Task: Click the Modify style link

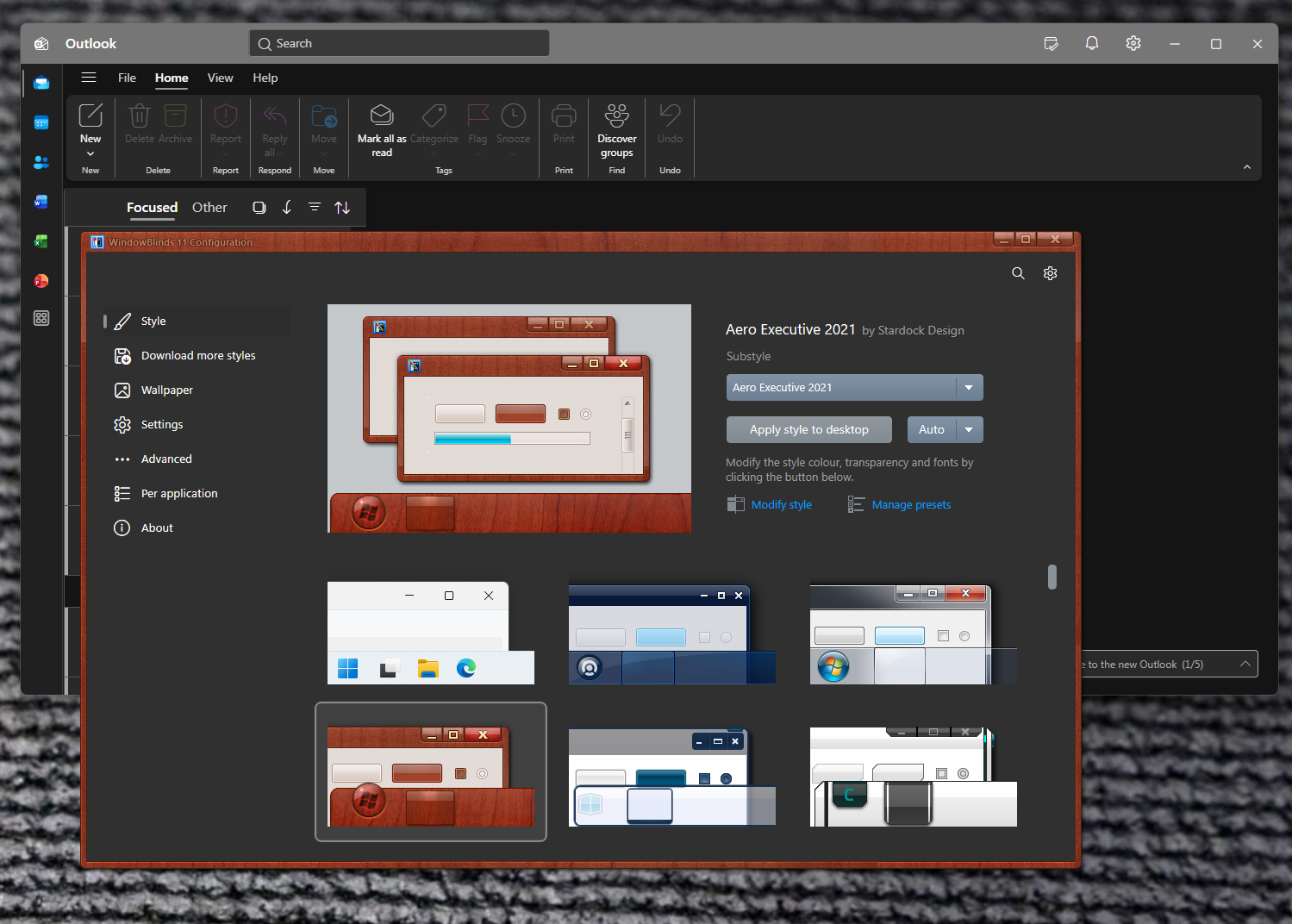Action: (x=781, y=505)
